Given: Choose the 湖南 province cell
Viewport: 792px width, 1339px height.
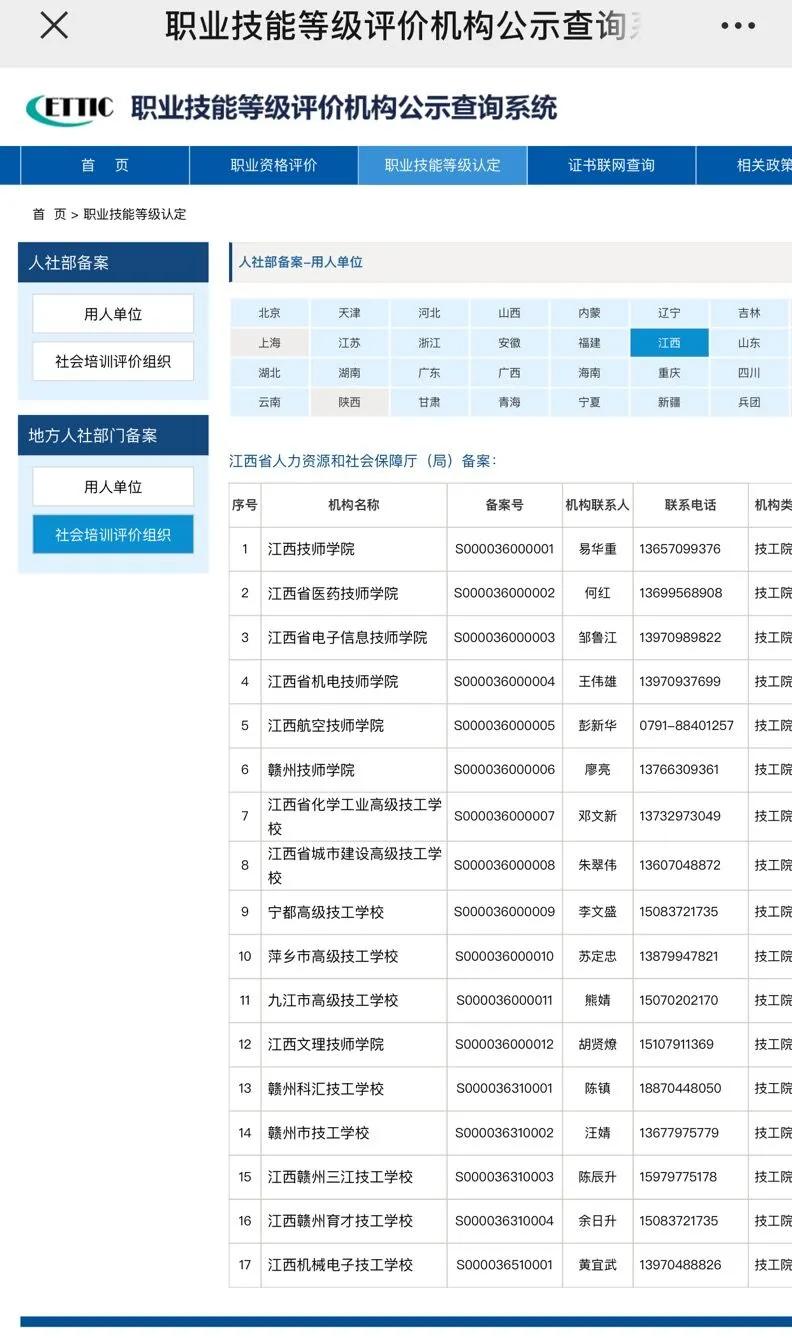Looking at the screenshot, I should coord(350,373).
